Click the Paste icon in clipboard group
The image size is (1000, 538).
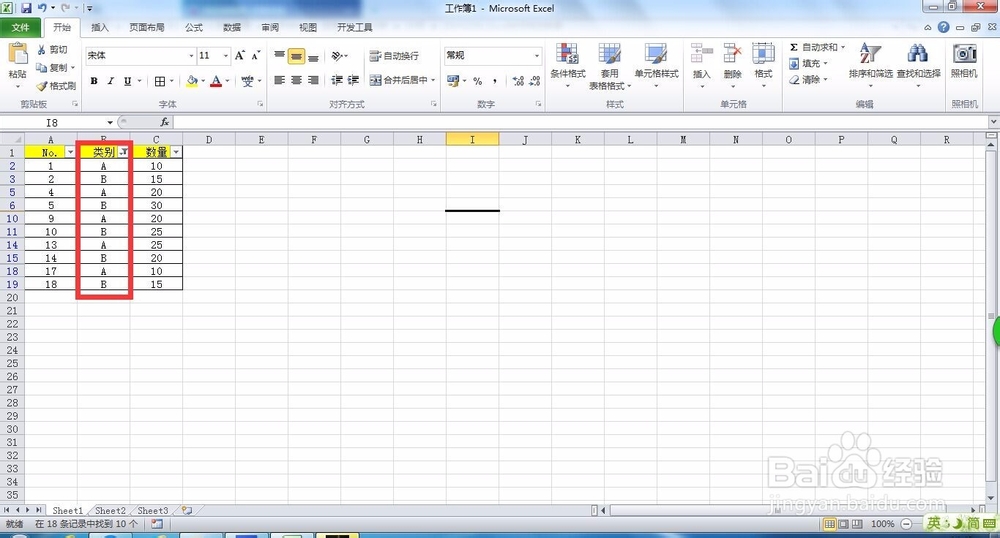pyautogui.click(x=18, y=55)
